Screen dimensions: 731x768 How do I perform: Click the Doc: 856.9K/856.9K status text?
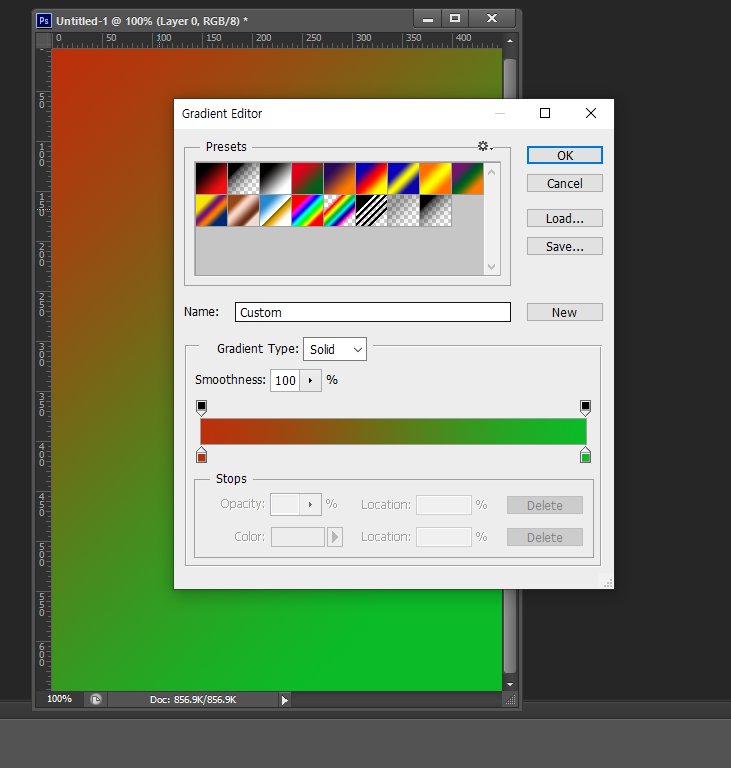193,699
